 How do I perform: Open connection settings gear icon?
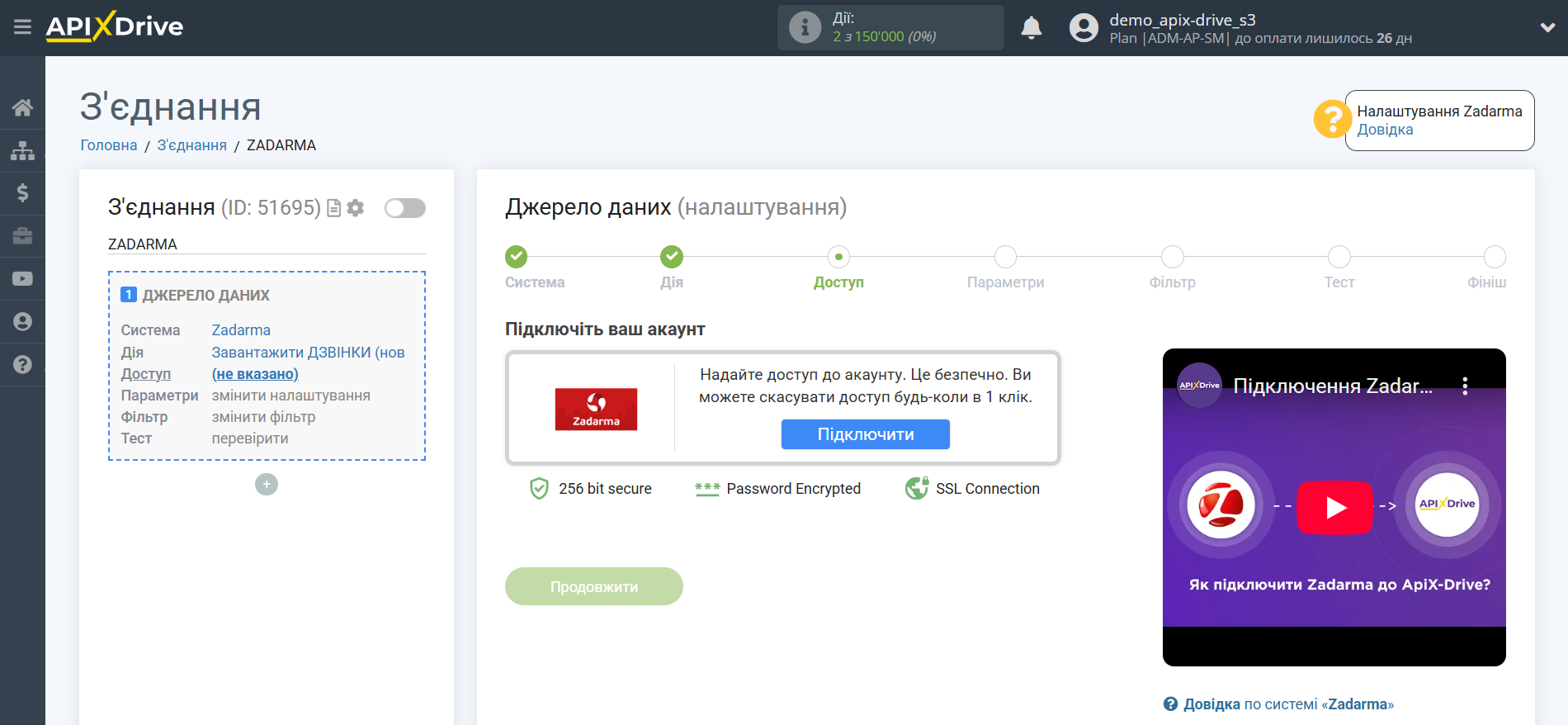click(356, 208)
